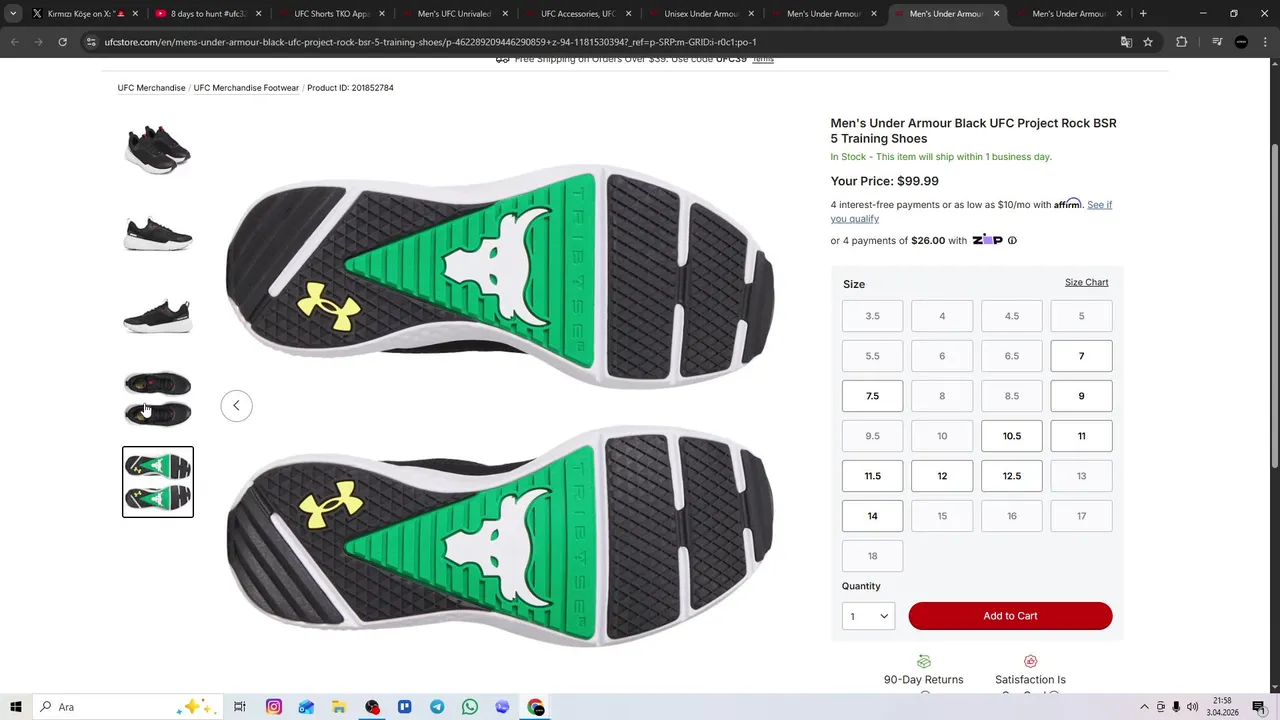Click the browser forward arrow

coord(38,42)
